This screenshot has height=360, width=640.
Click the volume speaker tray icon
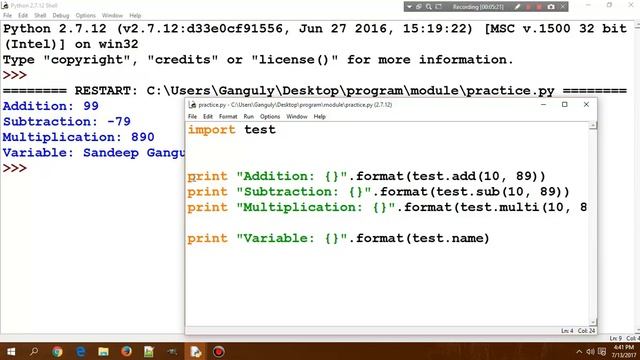tap(590, 351)
